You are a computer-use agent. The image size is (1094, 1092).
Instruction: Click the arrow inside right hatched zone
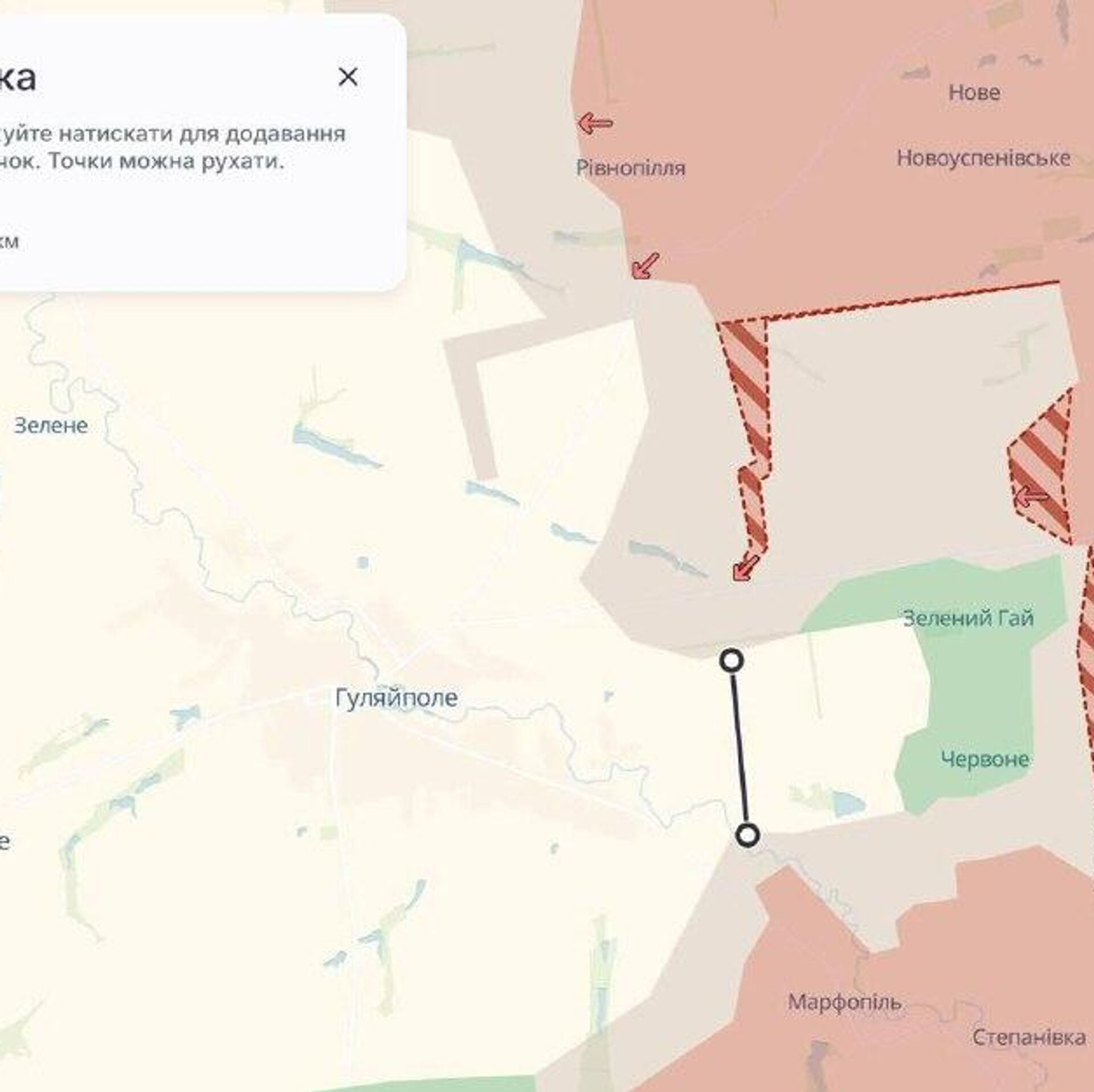1031,498
